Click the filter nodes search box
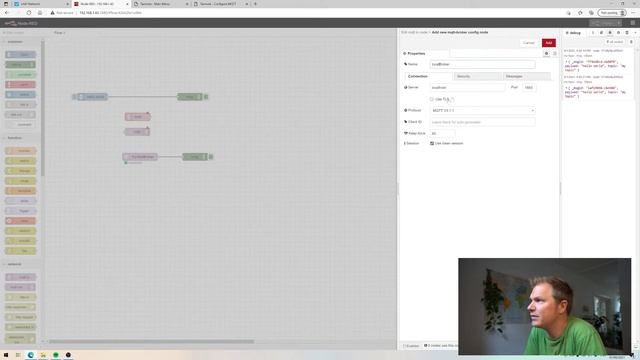640x360 pixels. (21, 33)
